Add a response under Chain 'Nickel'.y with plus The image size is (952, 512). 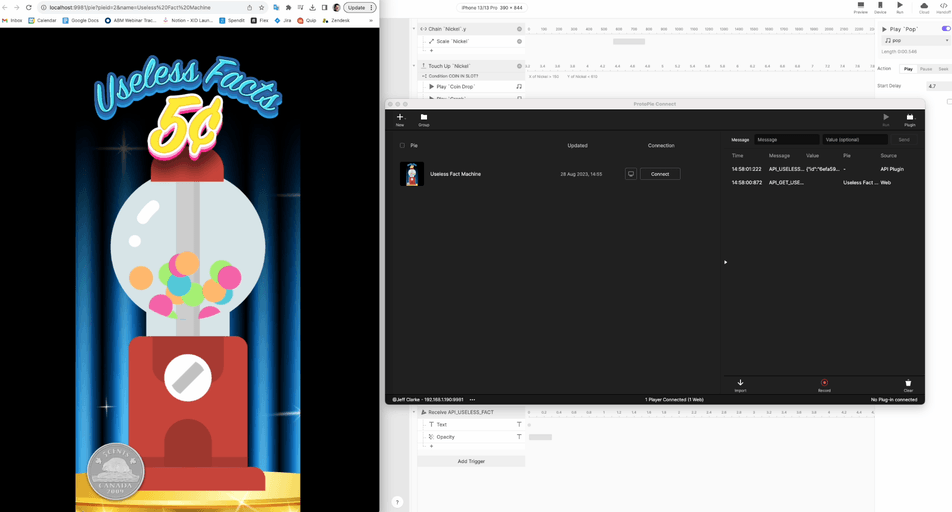(432, 50)
